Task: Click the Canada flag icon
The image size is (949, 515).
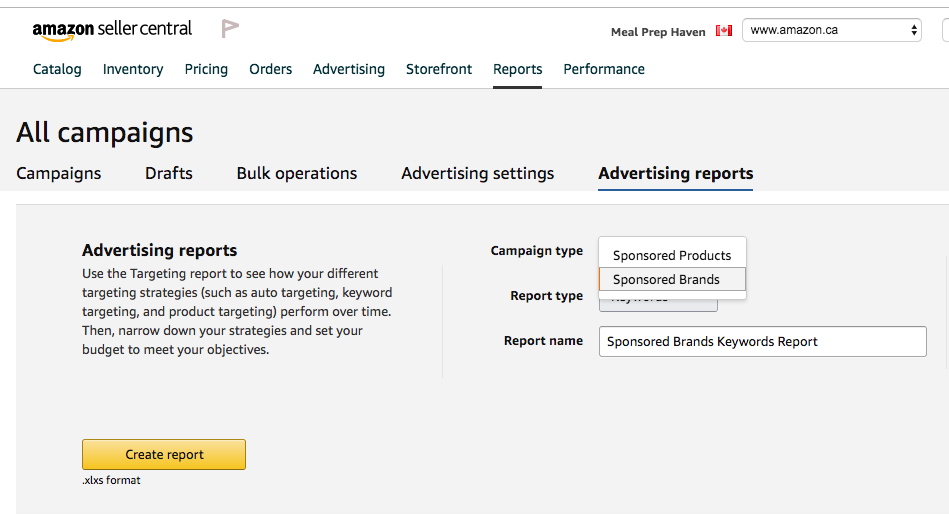Action: coord(724,30)
